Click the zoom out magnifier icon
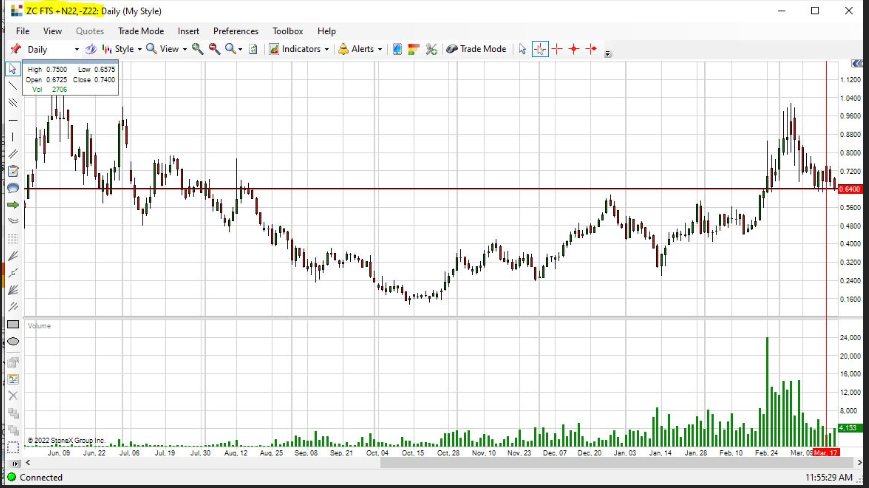The height and width of the screenshot is (488, 869). point(214,49)
